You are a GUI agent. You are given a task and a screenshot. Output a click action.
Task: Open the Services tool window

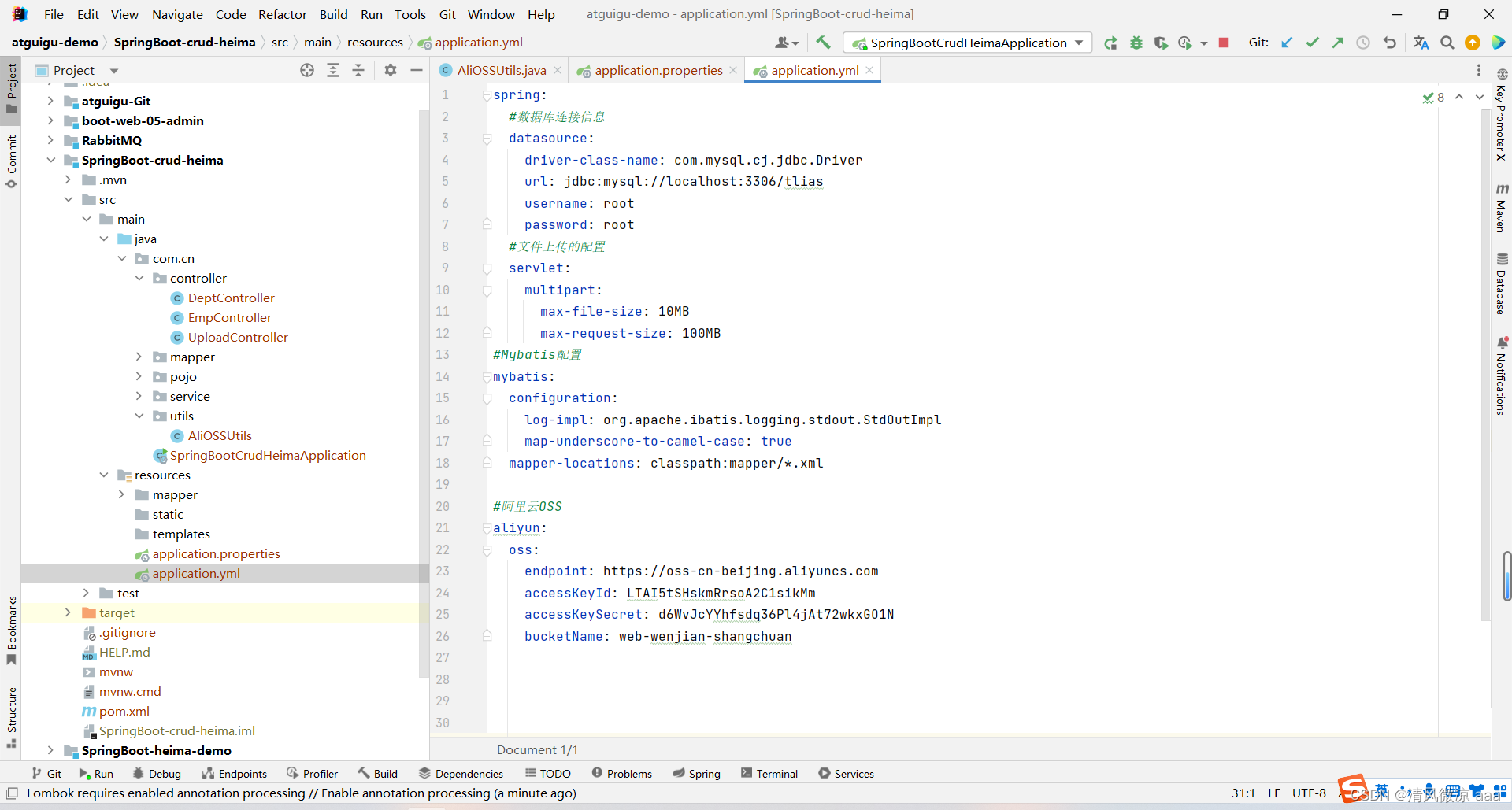coord(846,774)
